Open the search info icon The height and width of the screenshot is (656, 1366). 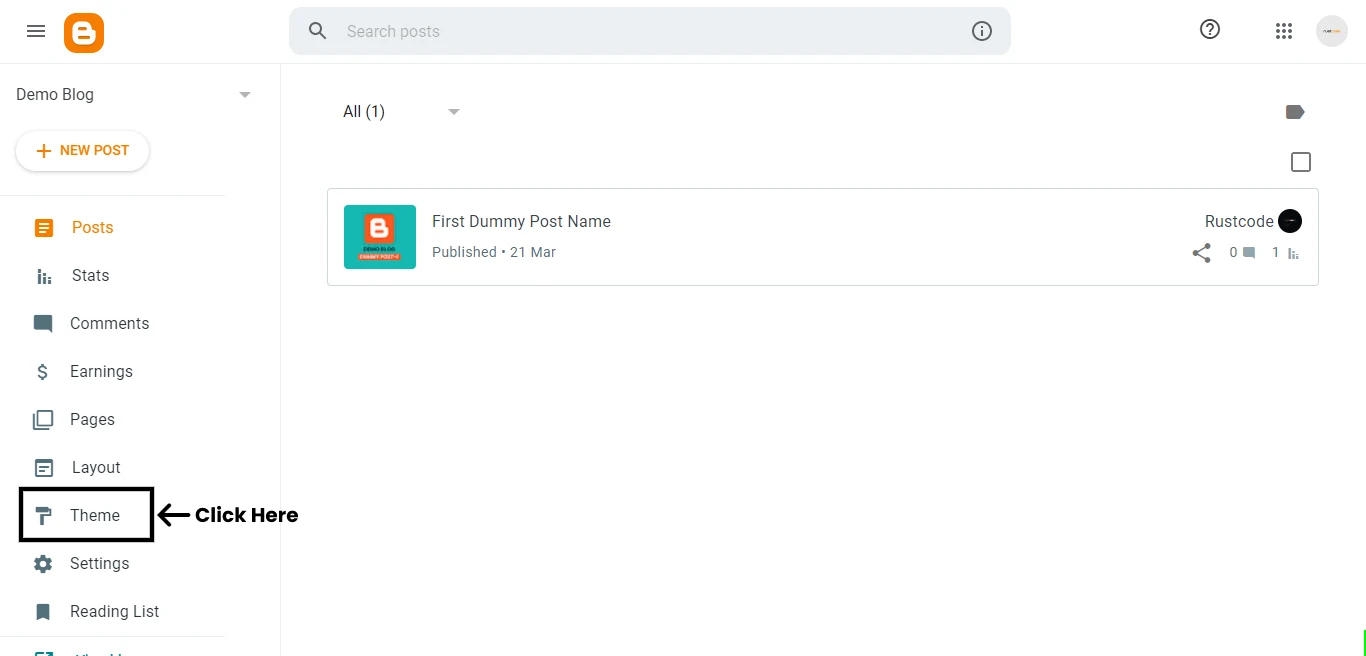(981, 31)
